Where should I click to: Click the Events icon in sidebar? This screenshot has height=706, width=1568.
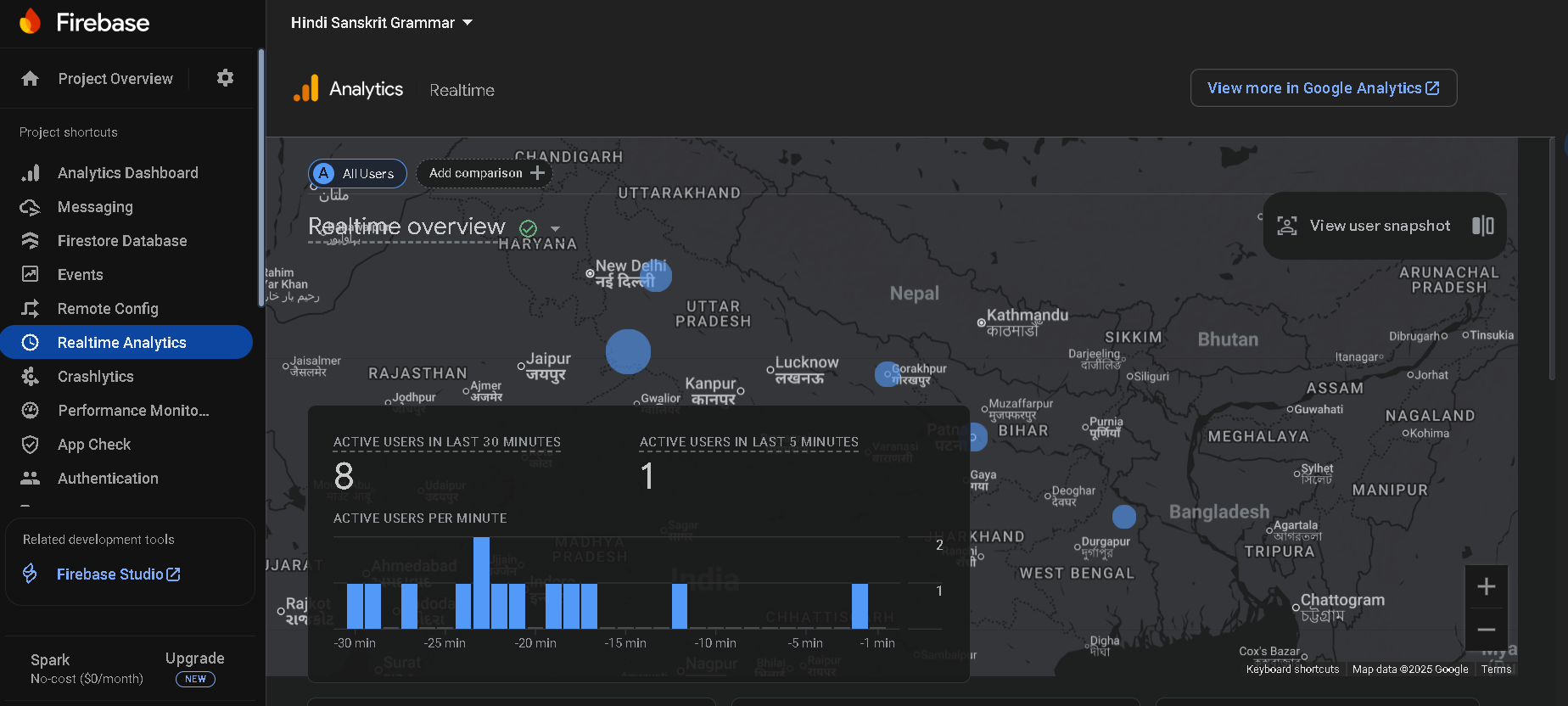coord(31,274)
